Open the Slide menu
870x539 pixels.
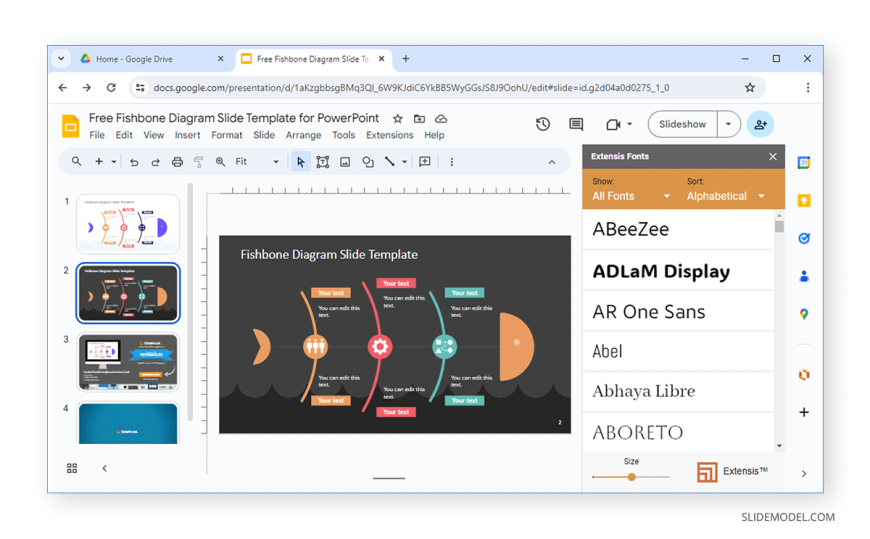264,135
